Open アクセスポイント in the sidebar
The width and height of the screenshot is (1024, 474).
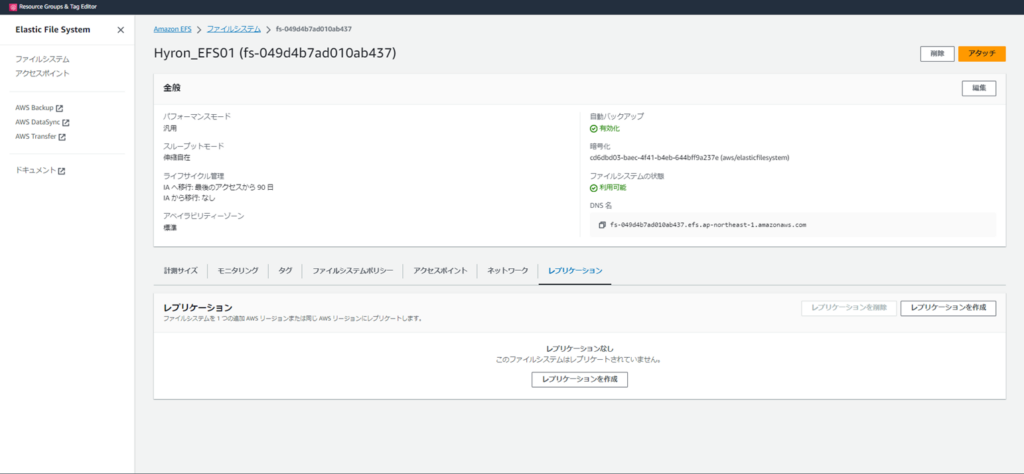42,73
